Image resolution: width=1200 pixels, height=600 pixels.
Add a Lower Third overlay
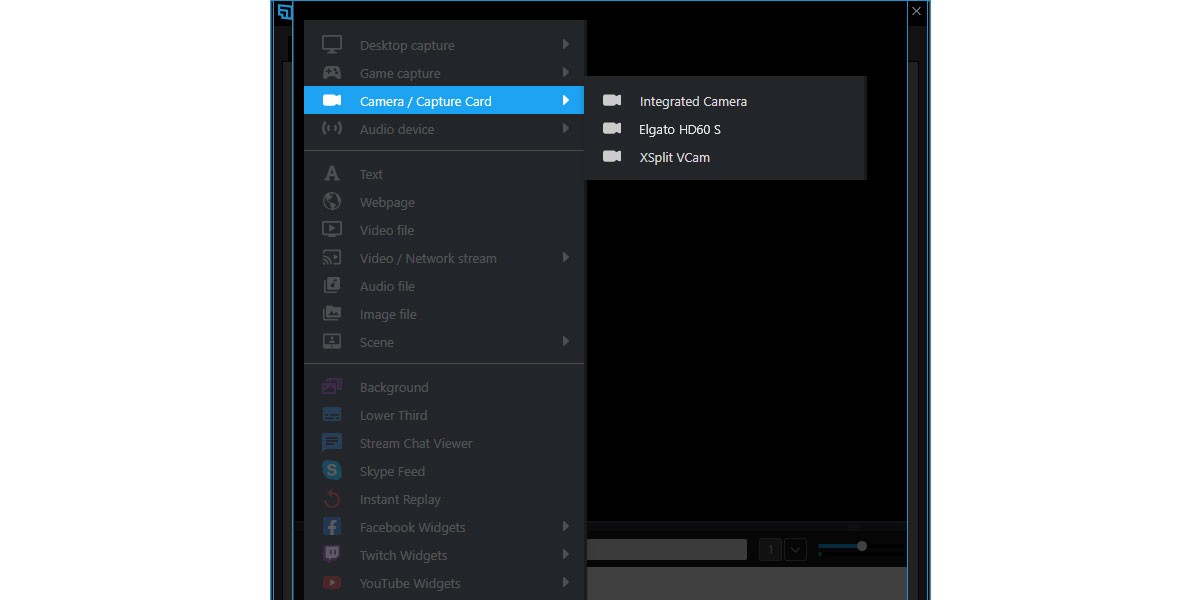click(x=393, y=414)
